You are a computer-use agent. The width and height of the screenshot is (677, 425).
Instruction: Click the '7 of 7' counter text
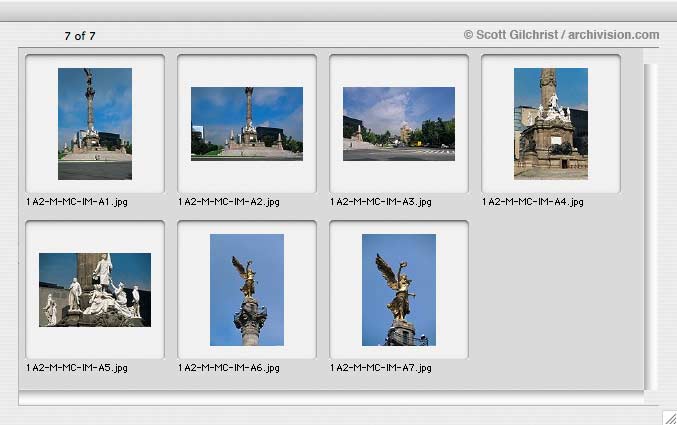[80, 36]
